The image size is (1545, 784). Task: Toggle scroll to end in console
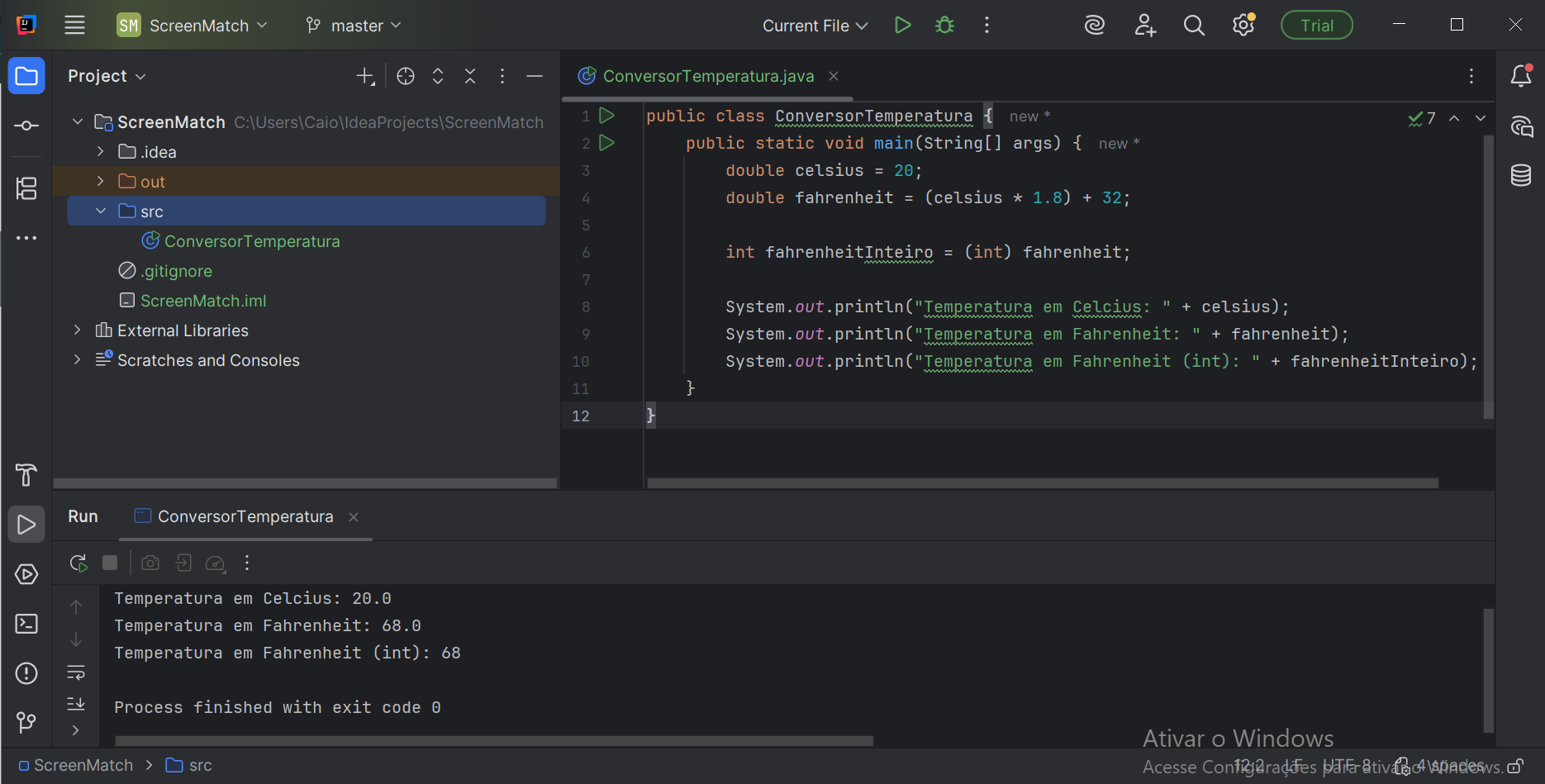pyautogui.click(x=76, y=704)
